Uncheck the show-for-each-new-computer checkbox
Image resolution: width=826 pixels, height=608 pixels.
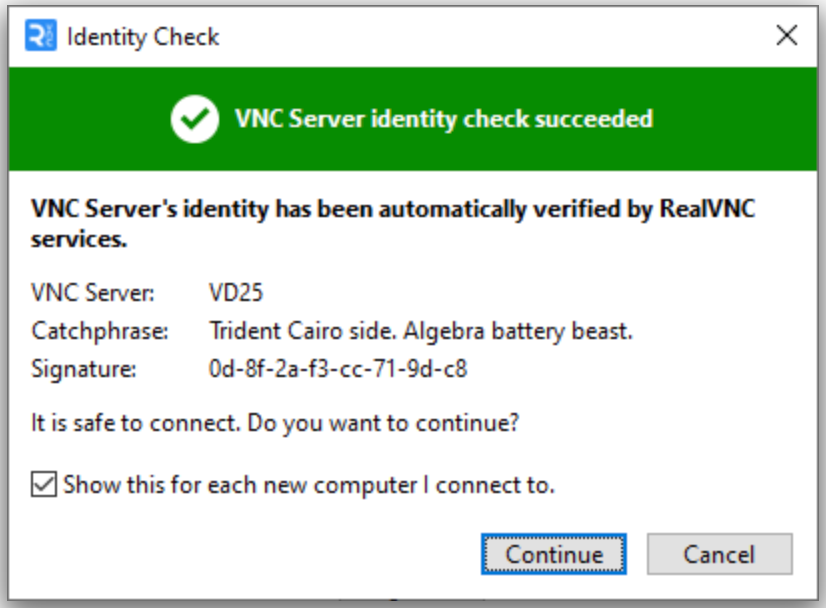pos(44,484)
